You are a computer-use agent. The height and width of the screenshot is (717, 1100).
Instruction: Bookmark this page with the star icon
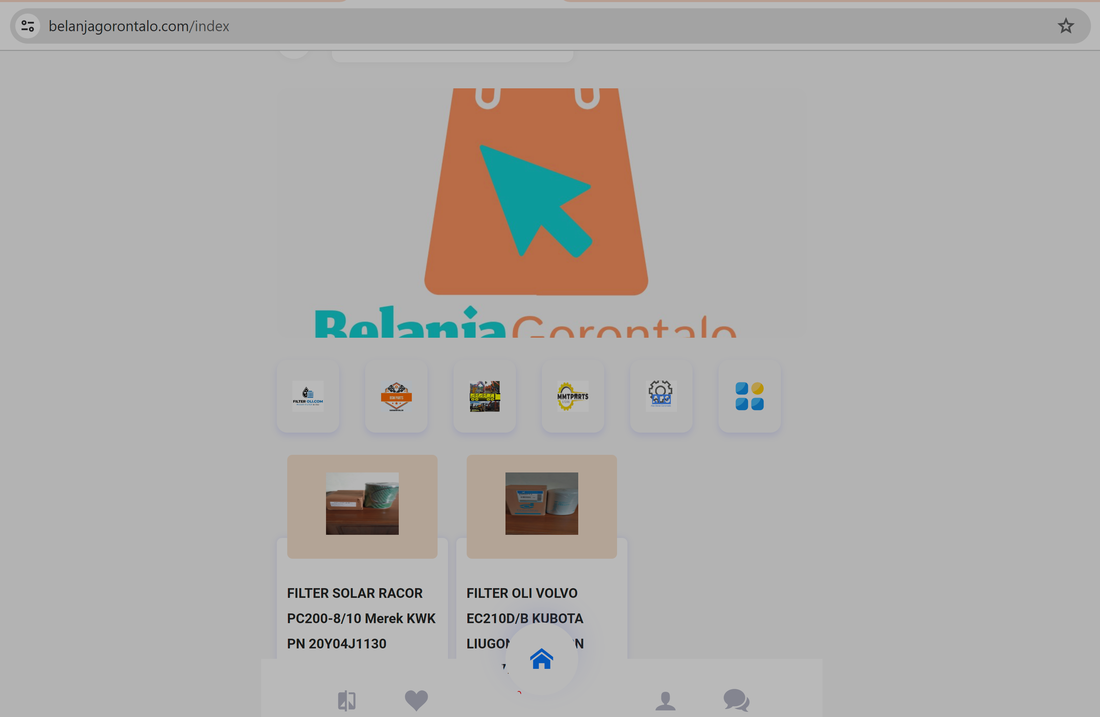[1066, 26]
